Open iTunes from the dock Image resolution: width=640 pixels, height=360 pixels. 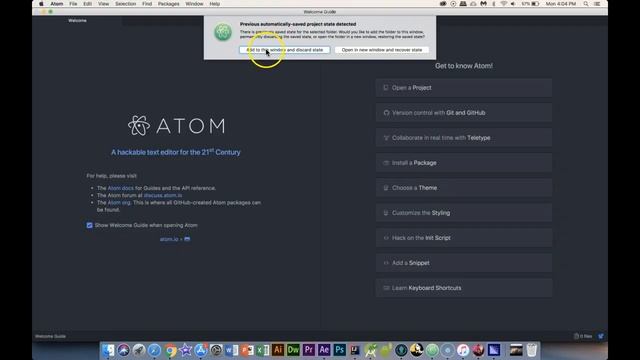coord(463,350)
